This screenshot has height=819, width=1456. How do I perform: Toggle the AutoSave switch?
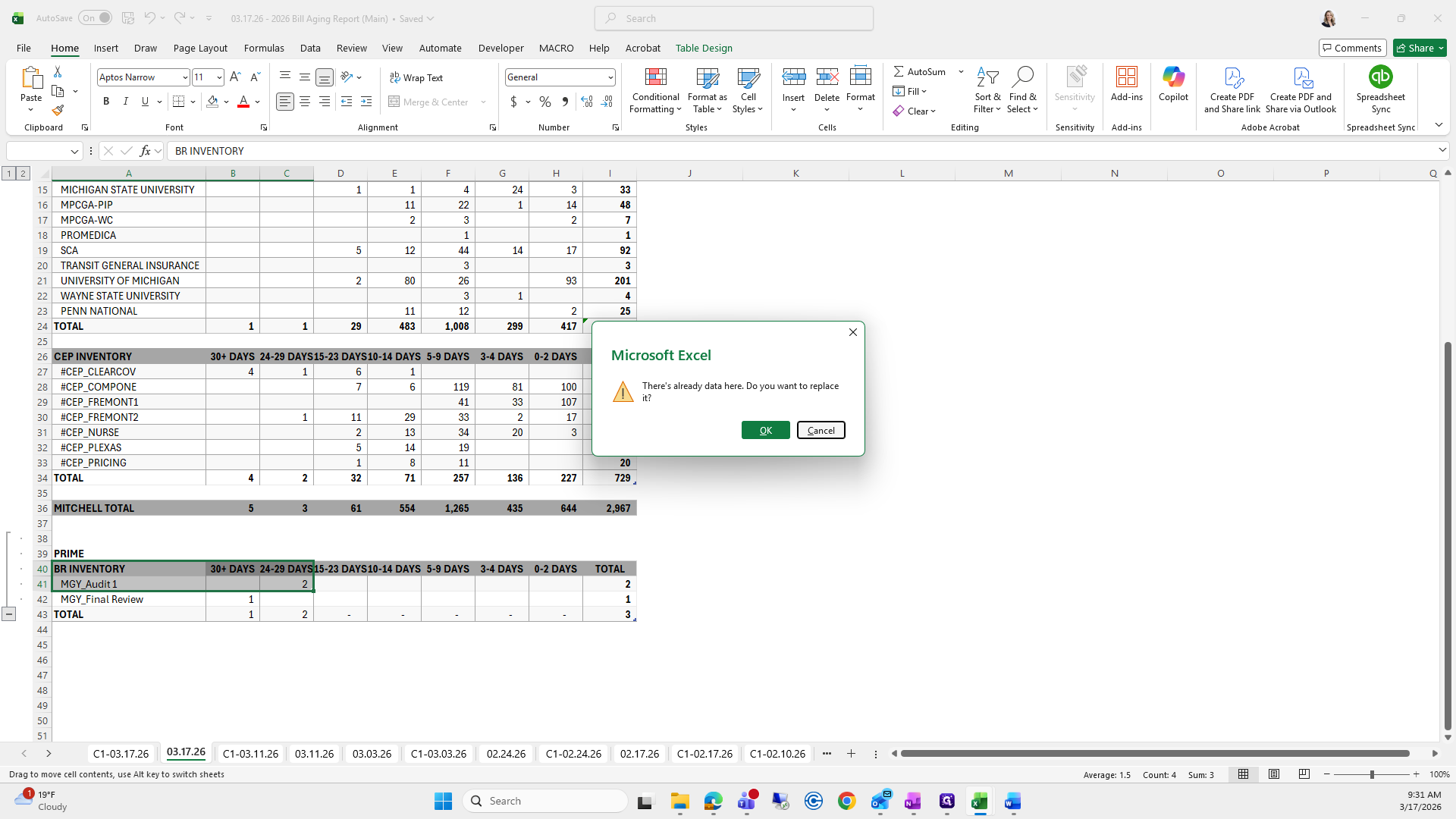point(95,18)
